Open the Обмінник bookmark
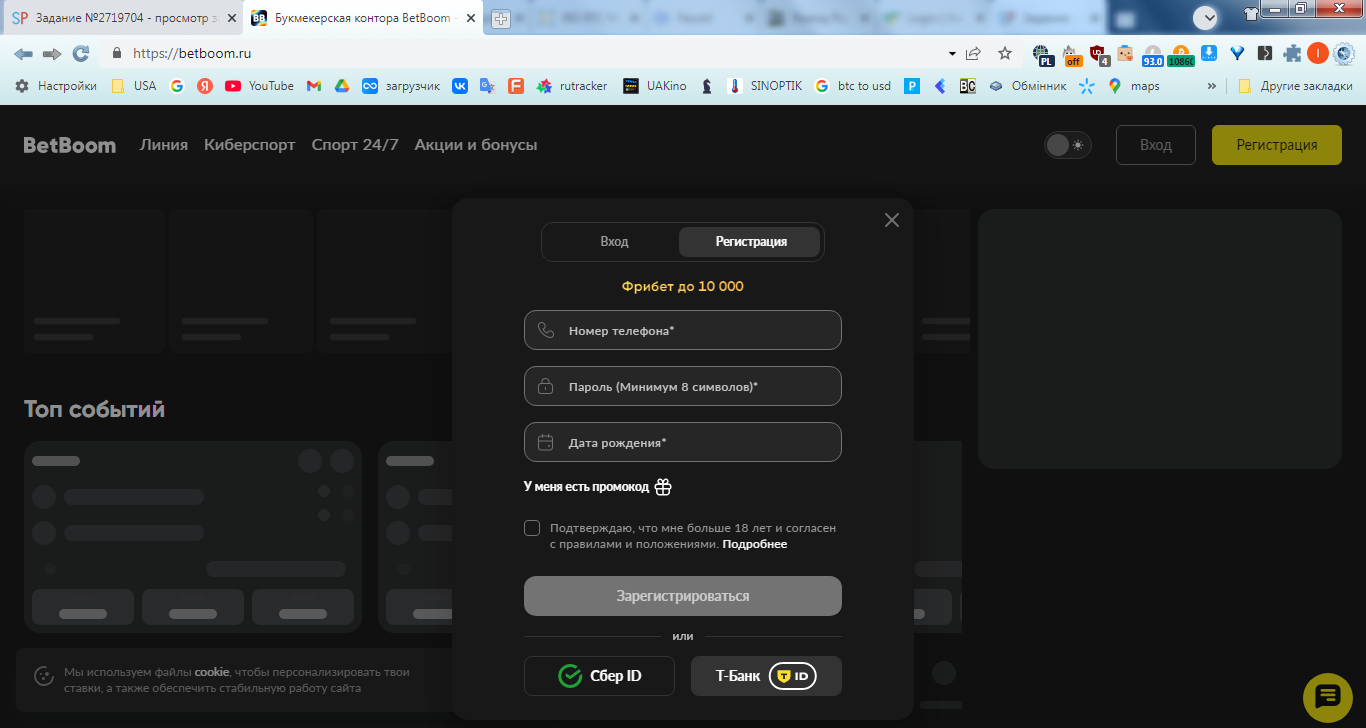This screenshot has width=1366, height=728. click(1028, 86)
